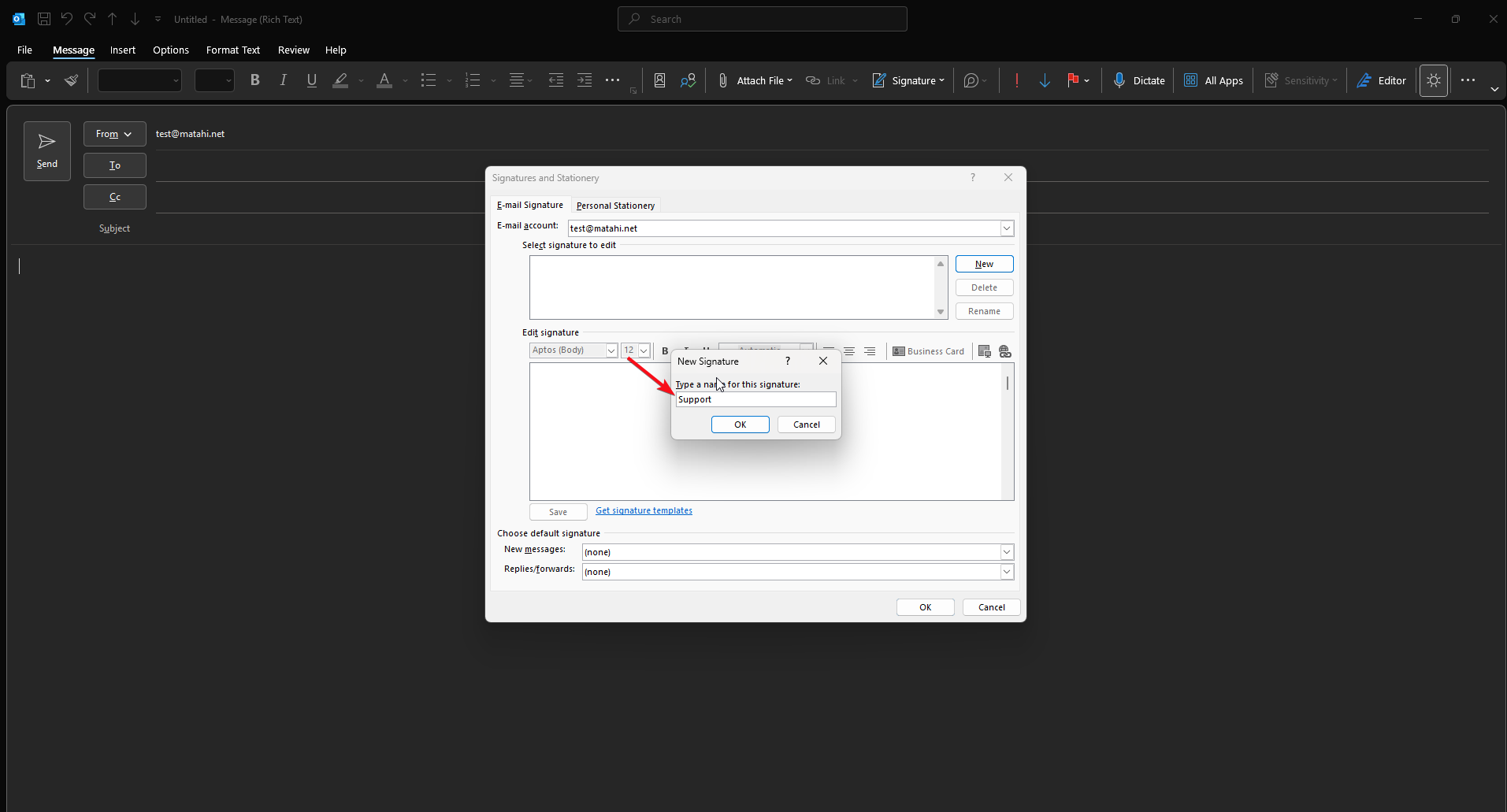1507x812 pixels.
Task: Click the Send message button
Action: pyautogui.click(x=46, y=150)
